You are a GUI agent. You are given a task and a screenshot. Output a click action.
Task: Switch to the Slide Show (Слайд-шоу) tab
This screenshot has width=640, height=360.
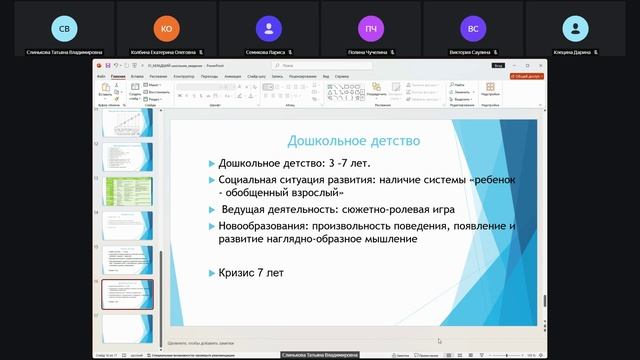coord(256,76)
